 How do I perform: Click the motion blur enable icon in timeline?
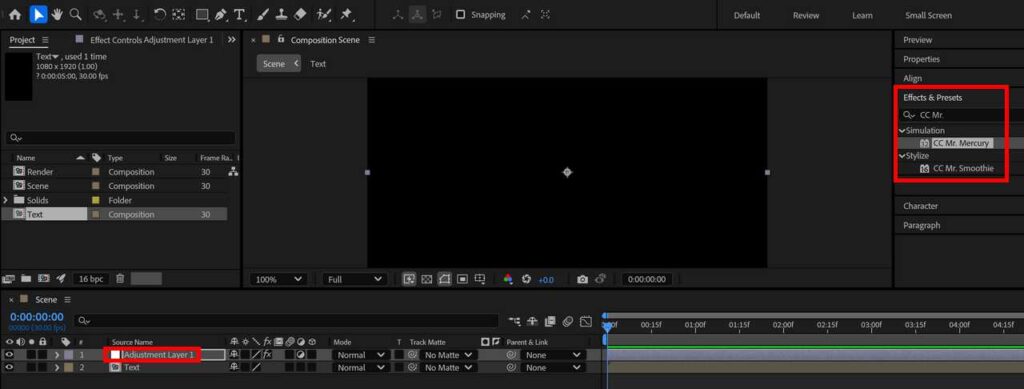[568, 320]
